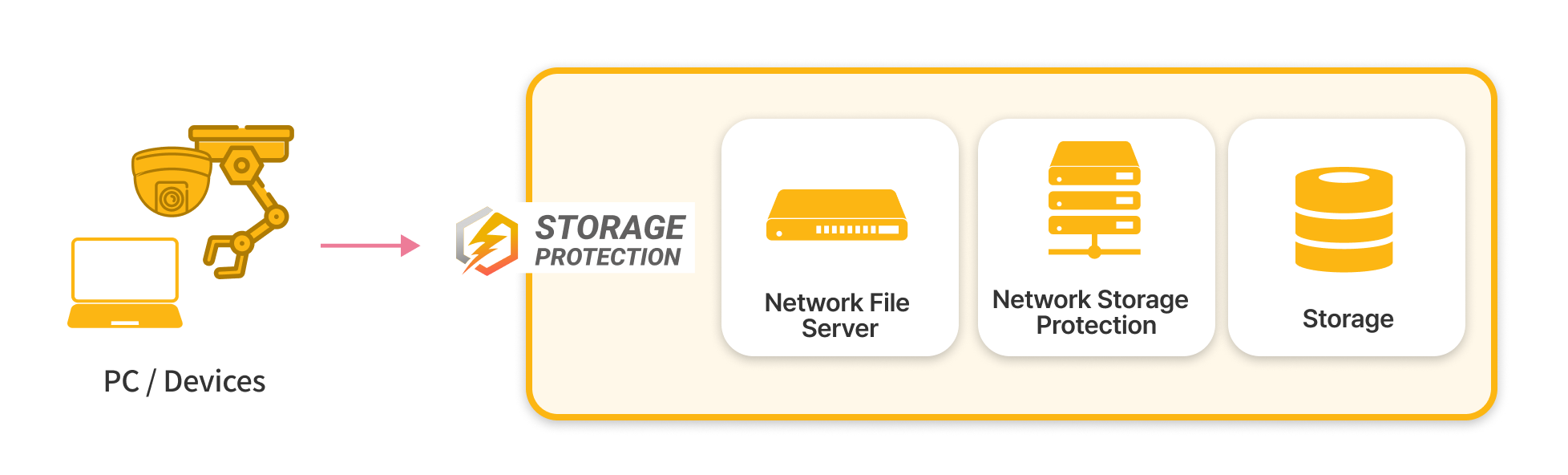Click the laptop keyboard base

pyautogui.click(x=125, y=317)
